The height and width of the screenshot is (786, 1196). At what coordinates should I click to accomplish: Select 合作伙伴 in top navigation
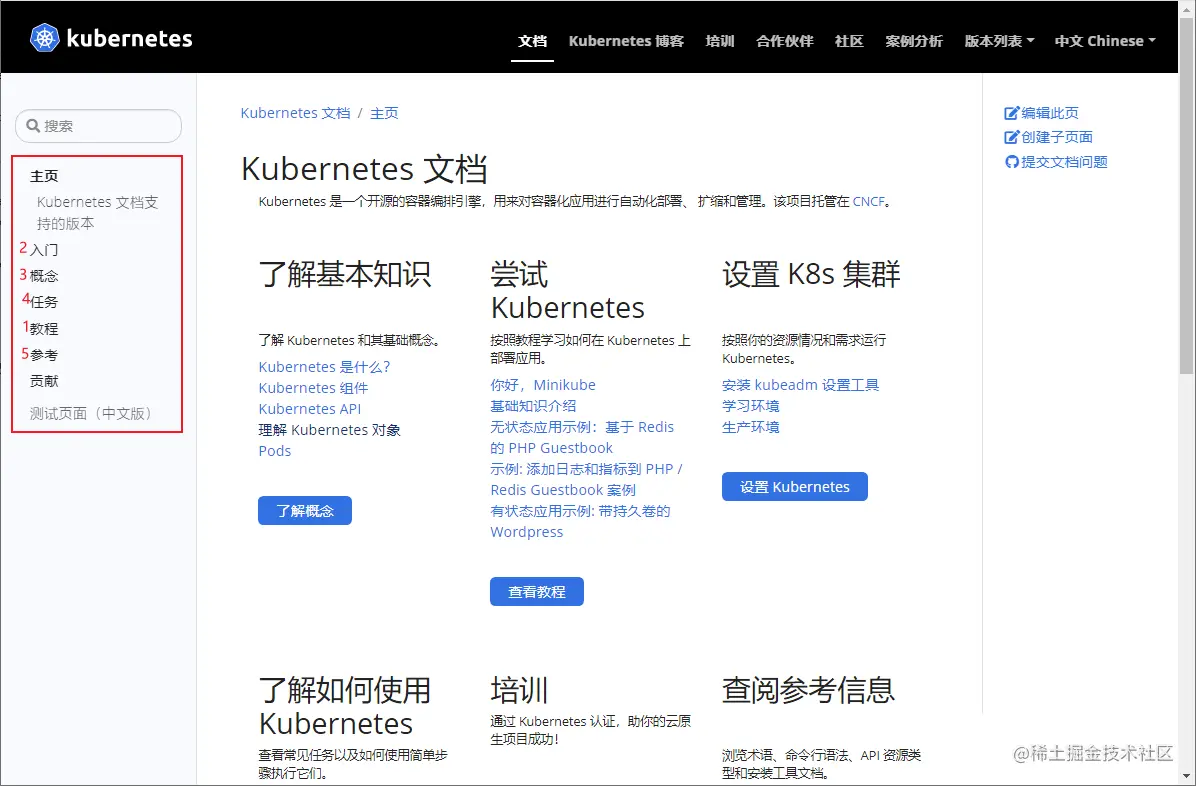pos(785,41)
